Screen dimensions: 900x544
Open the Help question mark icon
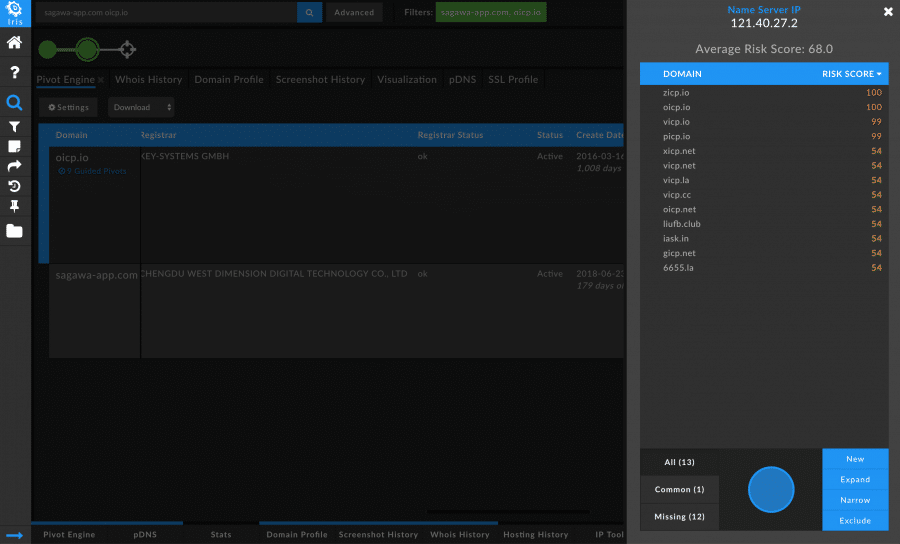pyautogui.click(x=14, y=72)
